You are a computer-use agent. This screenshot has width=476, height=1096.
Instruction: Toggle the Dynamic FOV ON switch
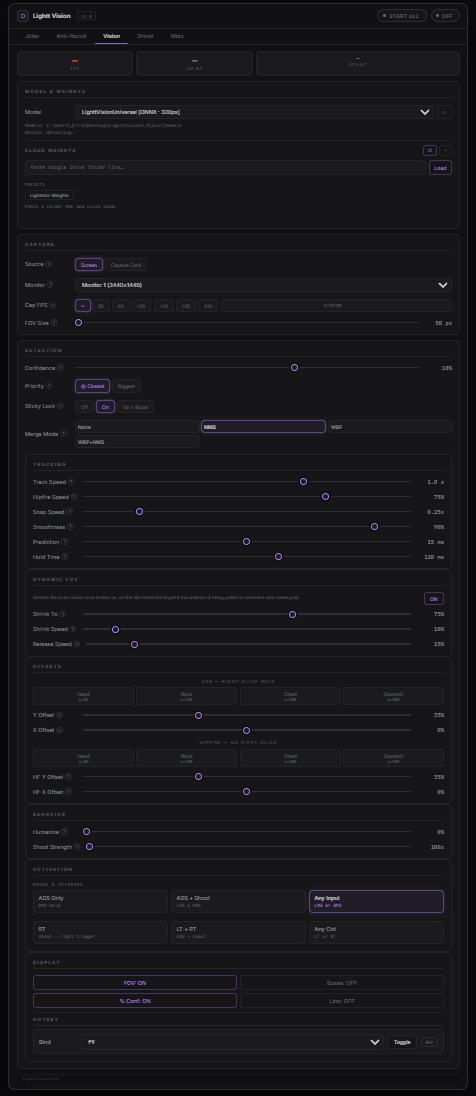[433, 598]
